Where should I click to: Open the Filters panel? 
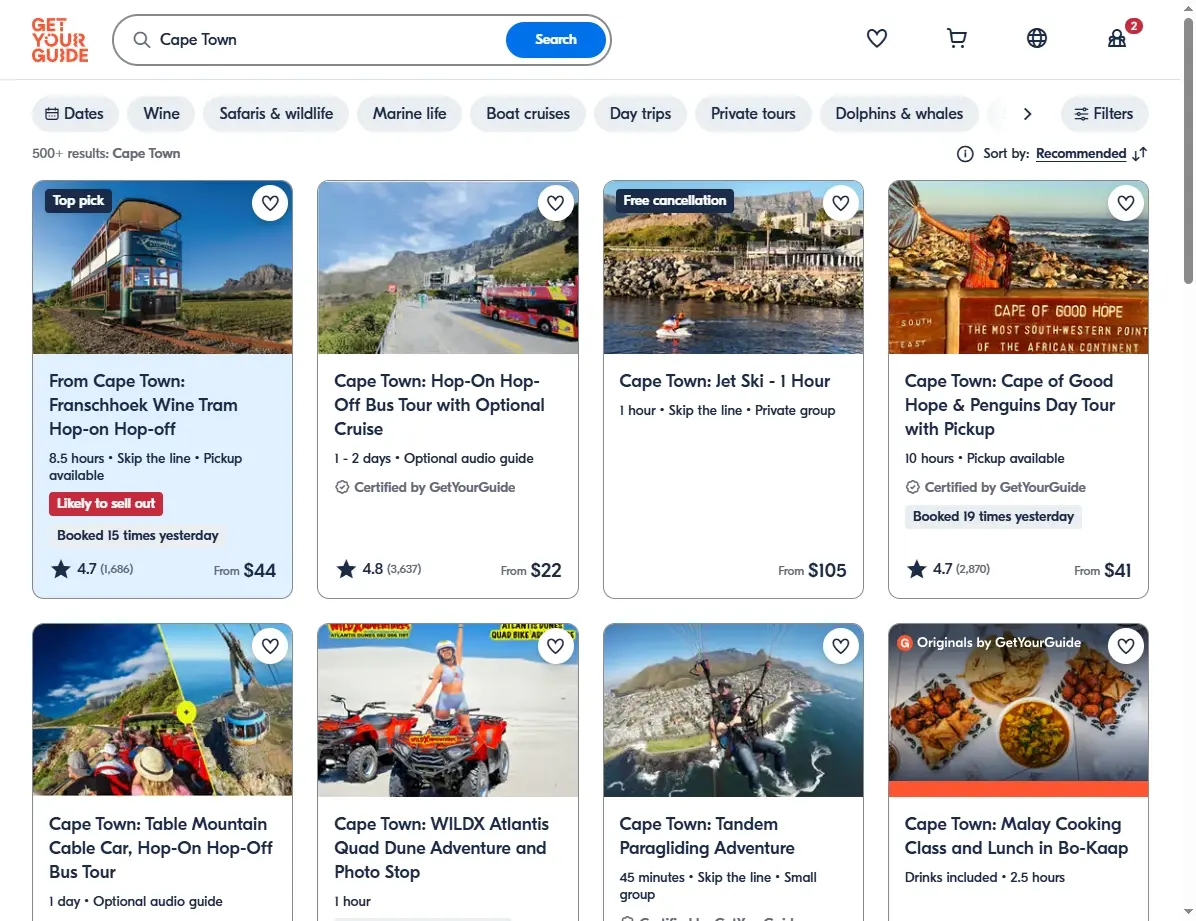point(1104,114)
